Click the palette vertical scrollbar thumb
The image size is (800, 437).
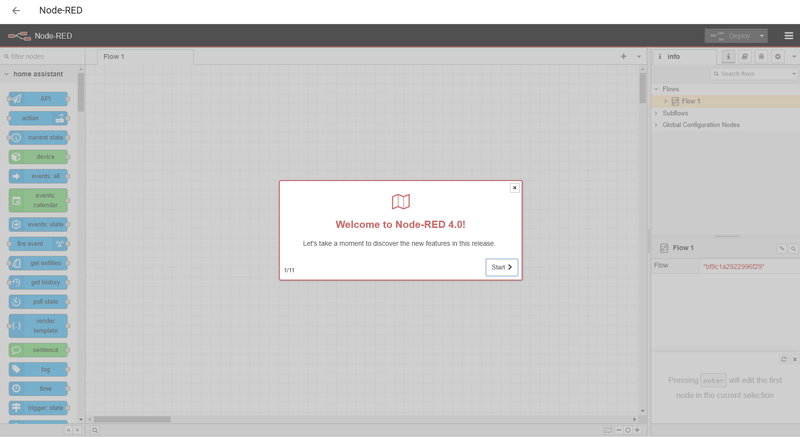pos(81,92)
